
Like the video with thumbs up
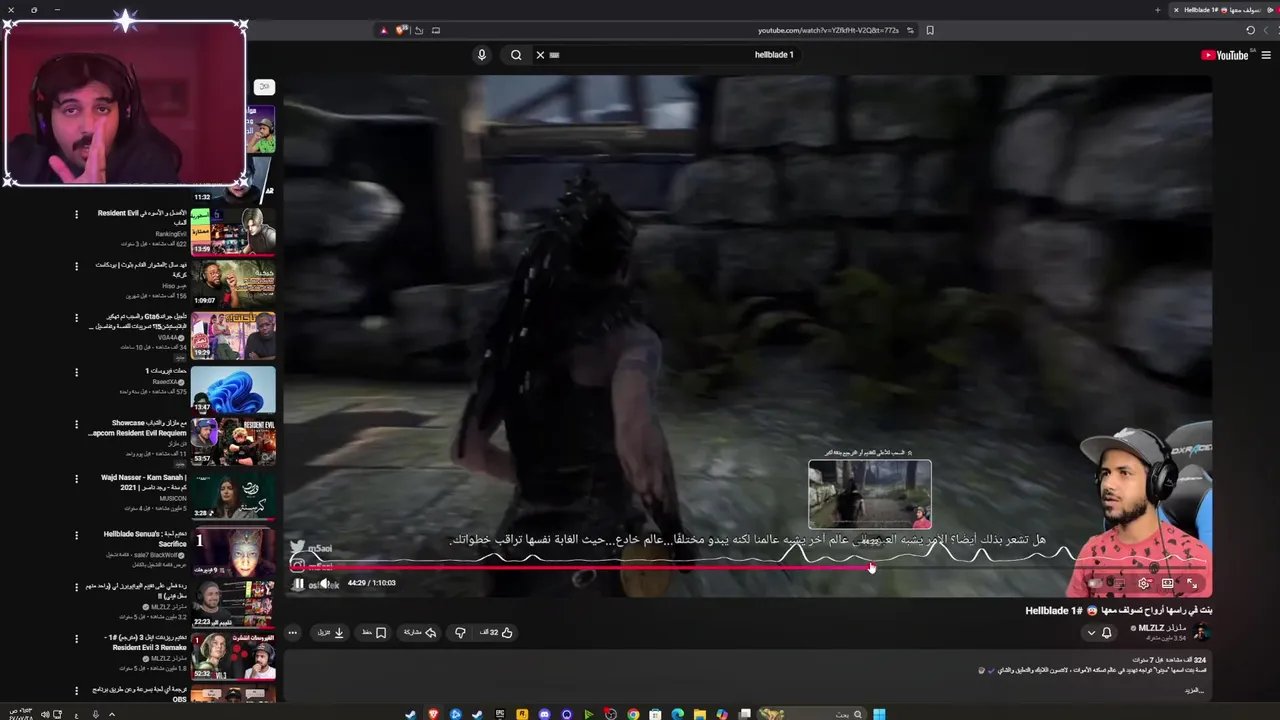(497, 632)
